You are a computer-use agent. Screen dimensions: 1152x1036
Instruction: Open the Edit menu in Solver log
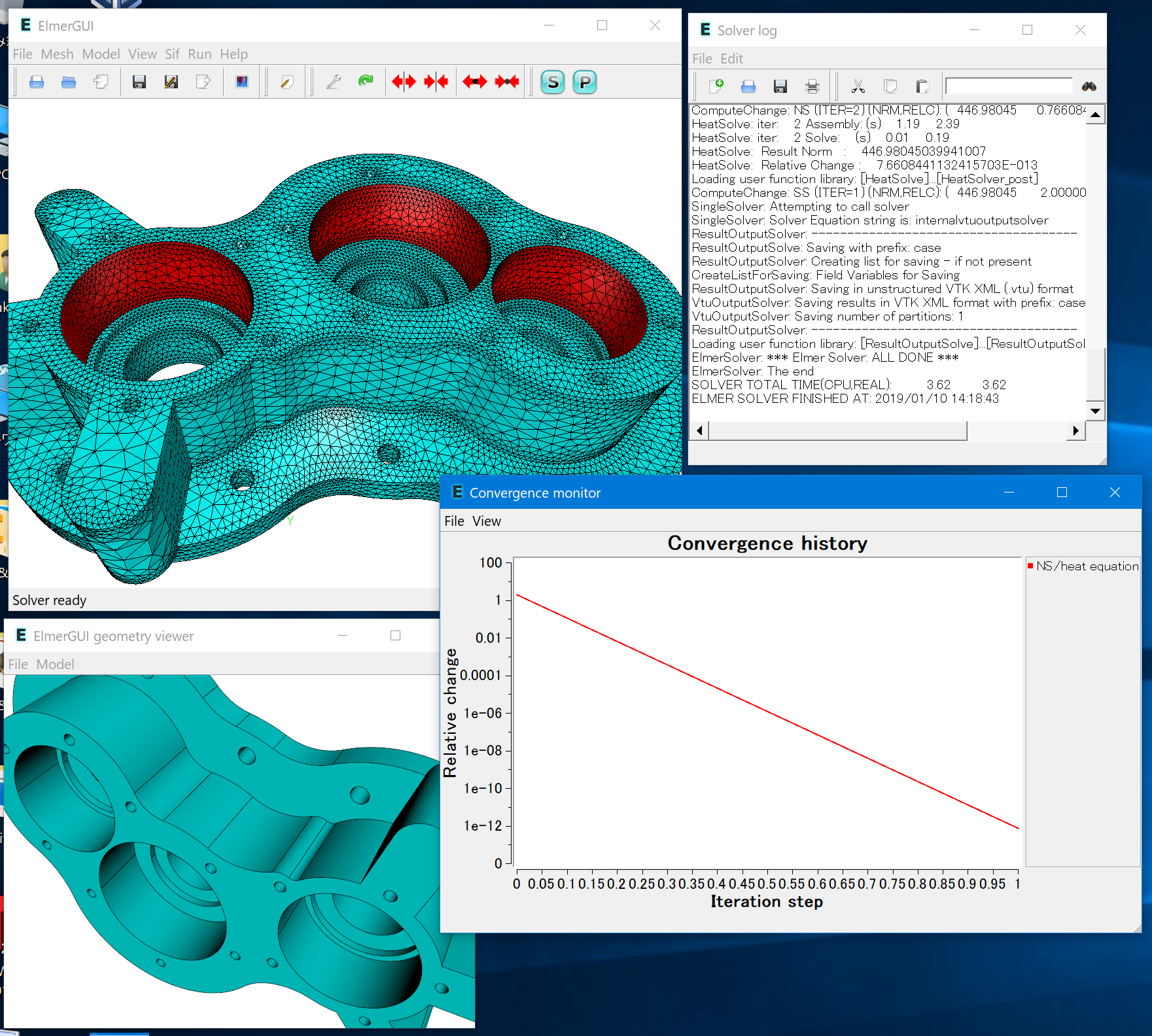(x=731, y=59)
